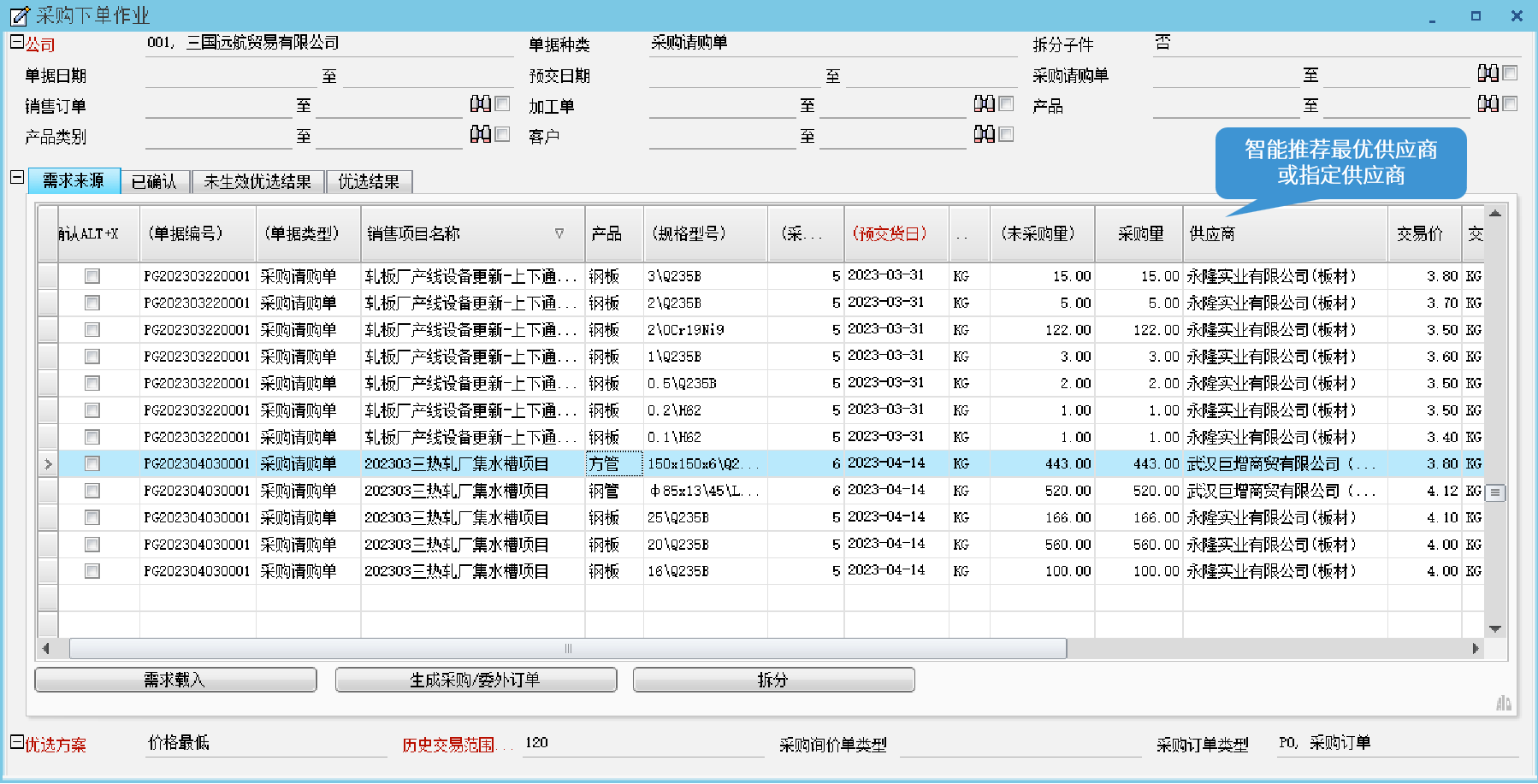This screenshot has width=1538, height=784.
Task: Click the 预交日期 start input field
Action: (735, 75)
